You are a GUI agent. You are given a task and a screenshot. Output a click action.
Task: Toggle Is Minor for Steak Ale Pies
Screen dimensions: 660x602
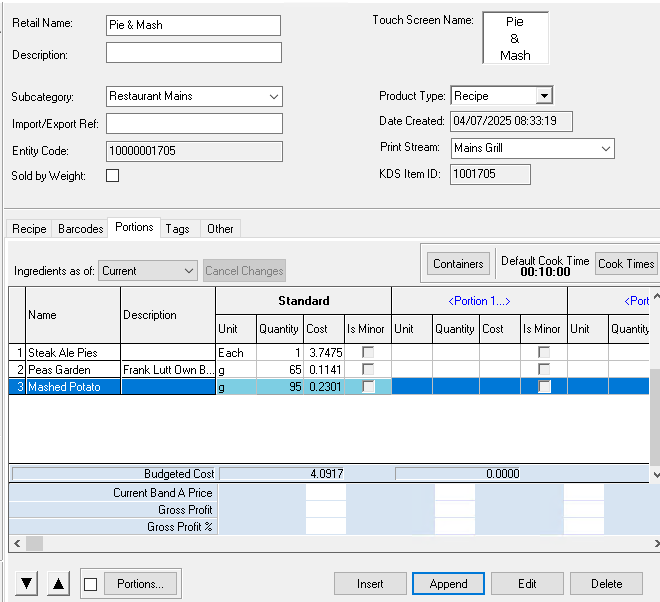click(x=368, y=352)
